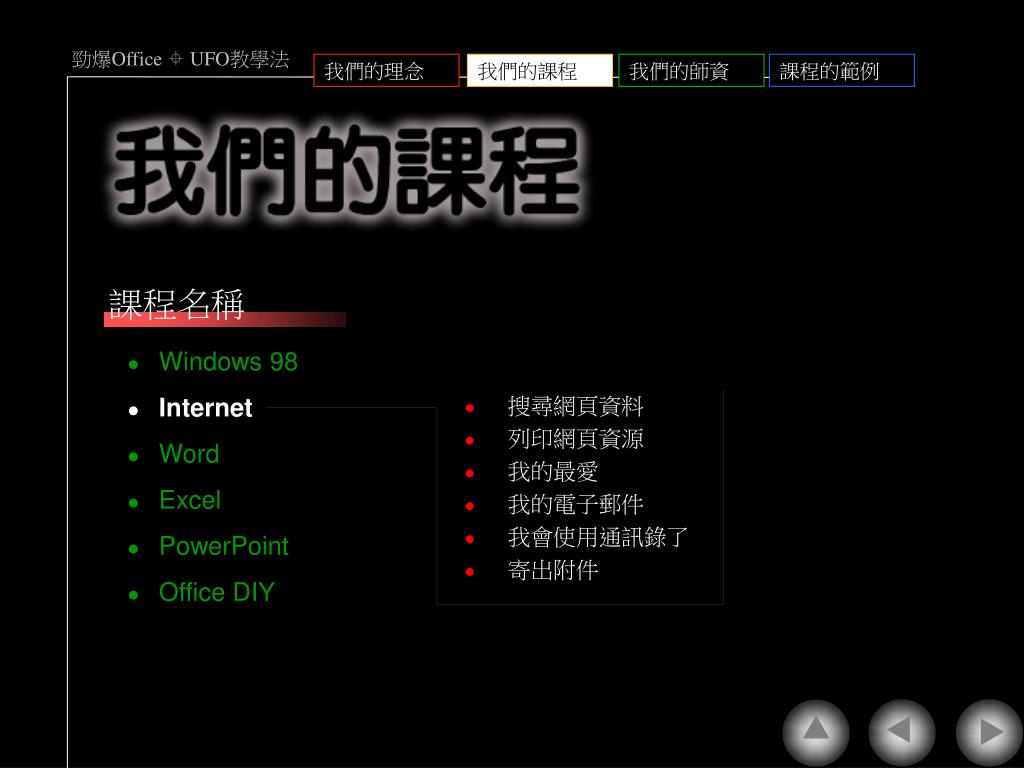Select the PowerPoint course

coord(223,546)
